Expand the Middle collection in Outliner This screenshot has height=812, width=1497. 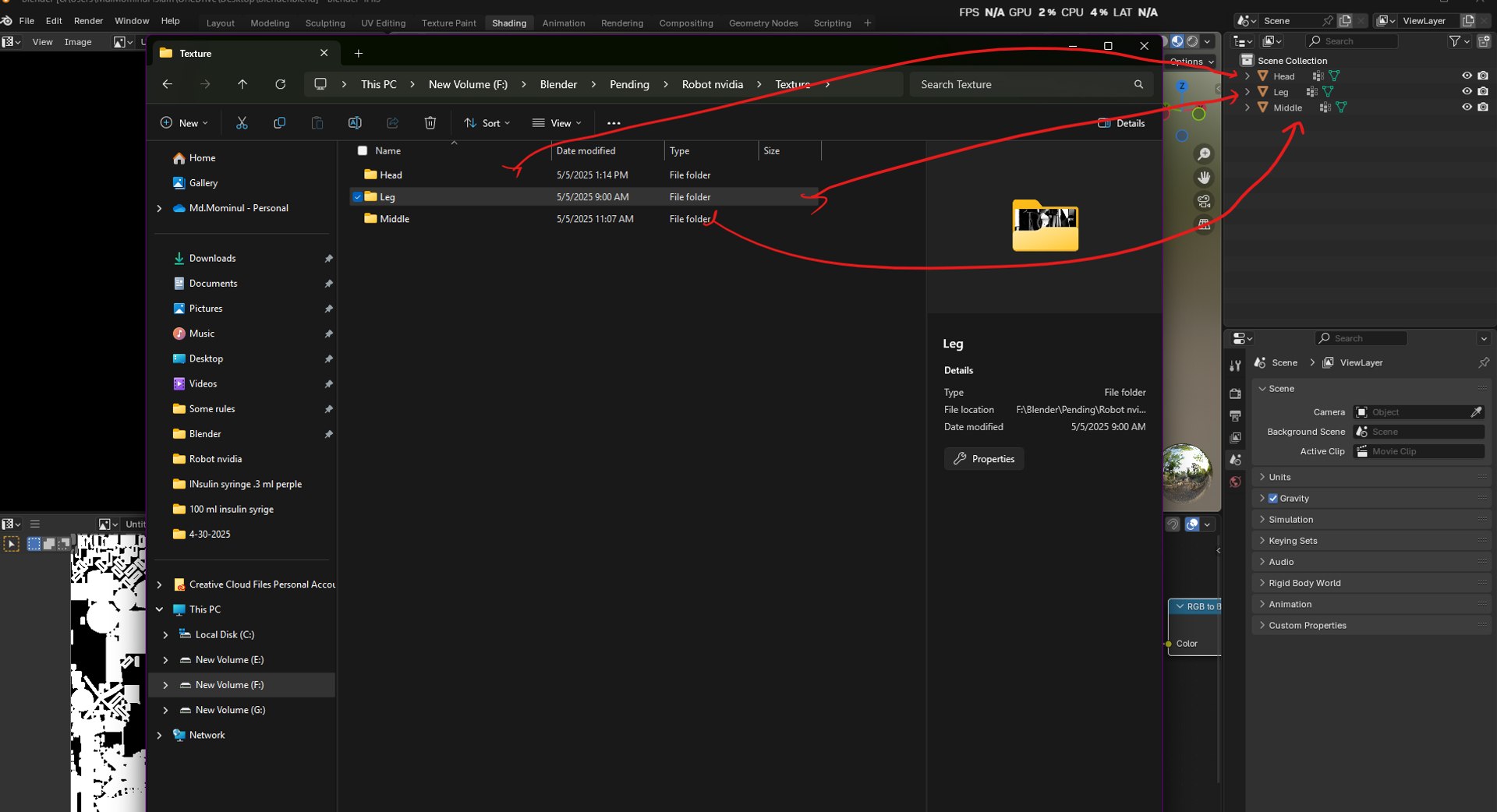1247,108
